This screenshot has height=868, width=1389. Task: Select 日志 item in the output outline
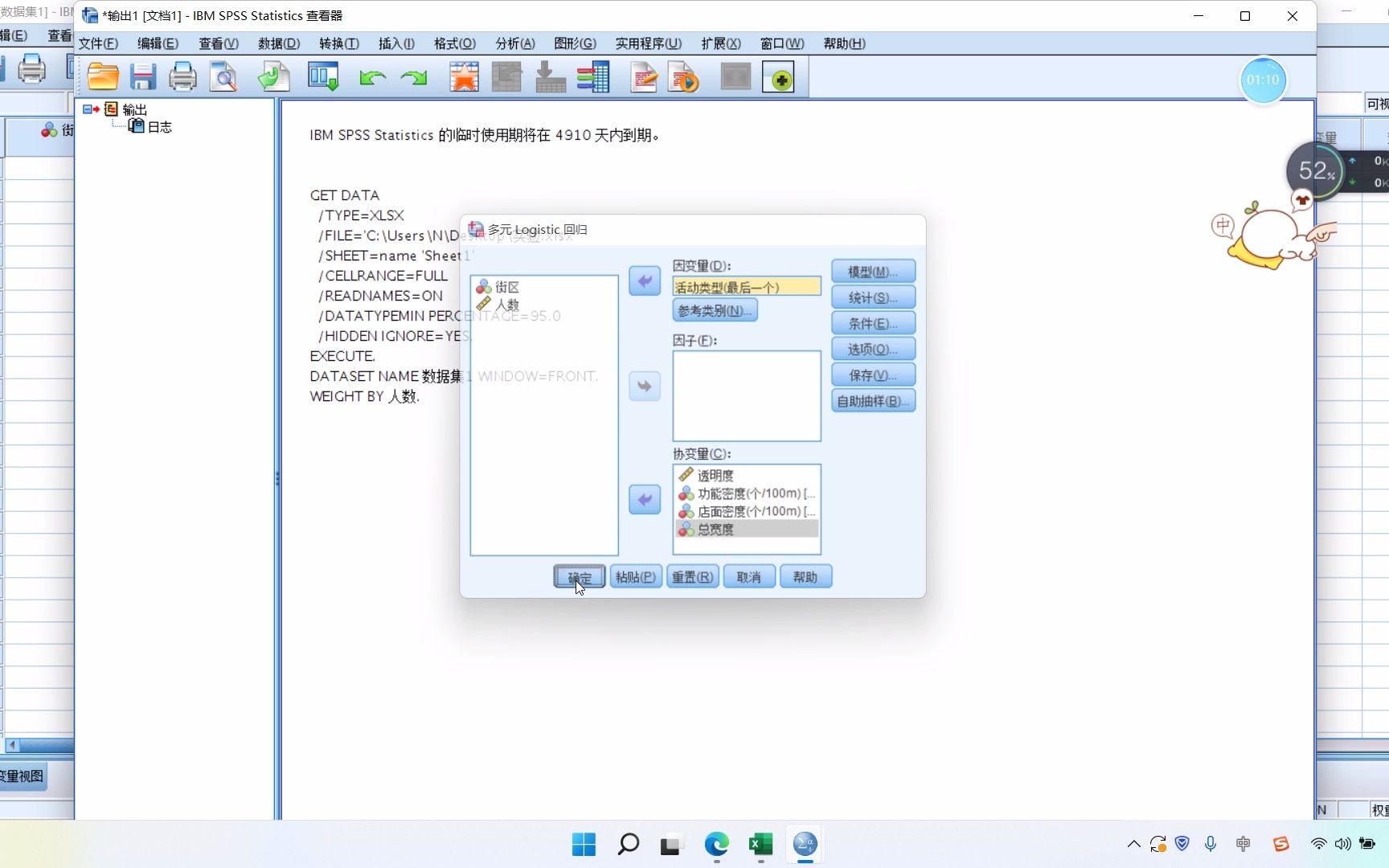coord(159,126)
